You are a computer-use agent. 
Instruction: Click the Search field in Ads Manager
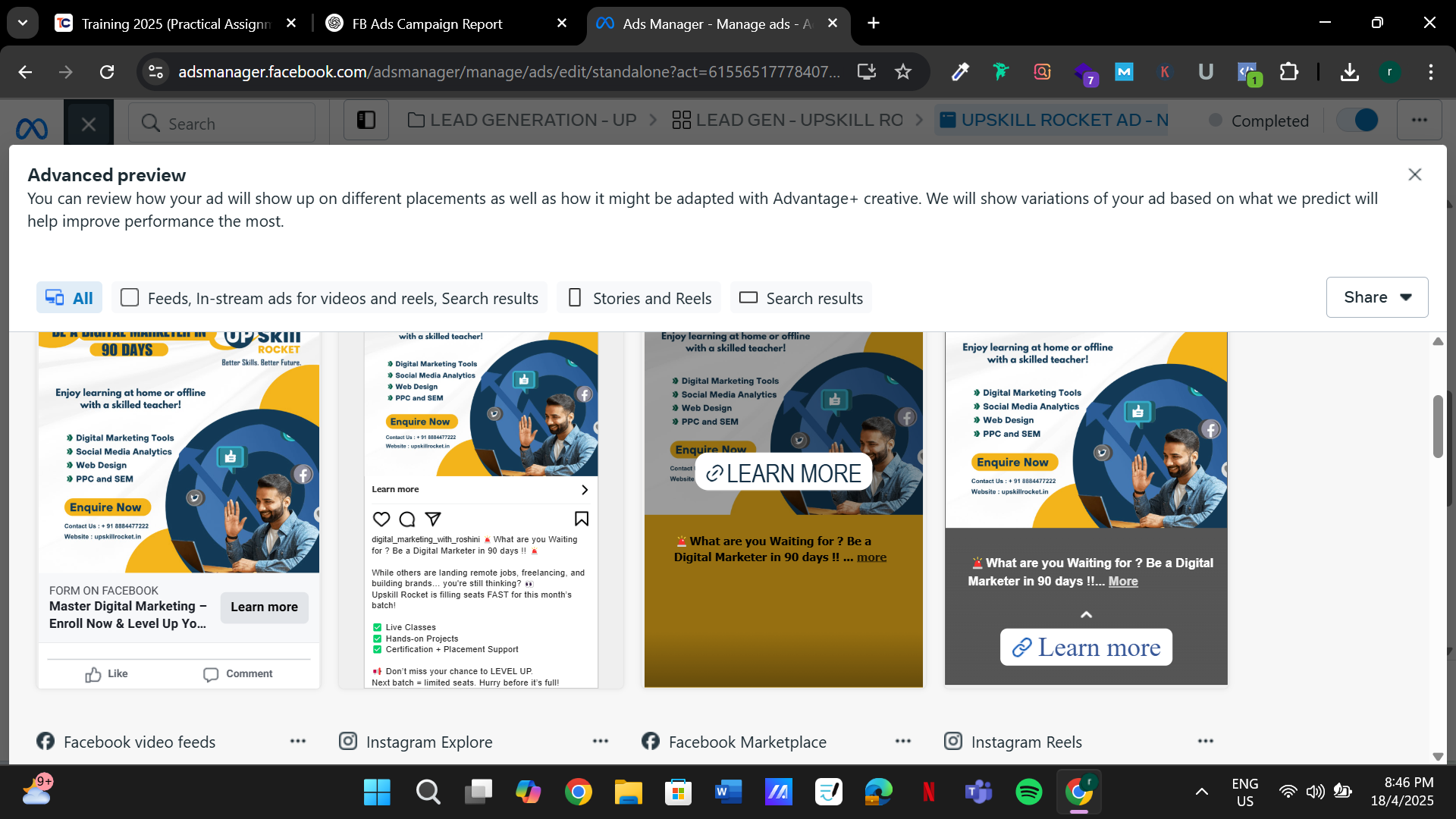[221, 124]
